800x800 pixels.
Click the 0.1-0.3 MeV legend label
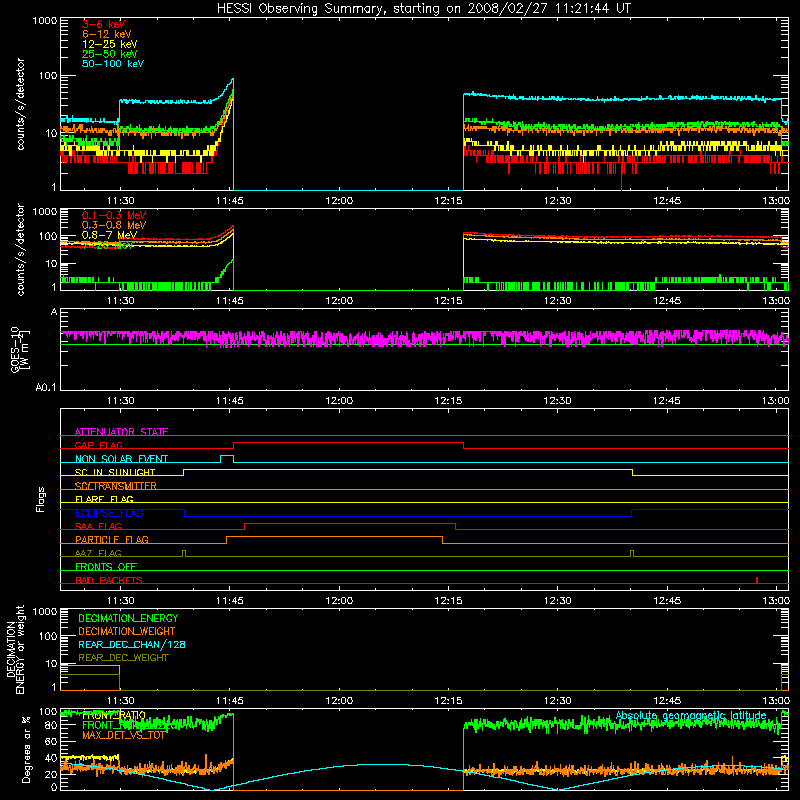pyautogui.click(x=114, y=215)
